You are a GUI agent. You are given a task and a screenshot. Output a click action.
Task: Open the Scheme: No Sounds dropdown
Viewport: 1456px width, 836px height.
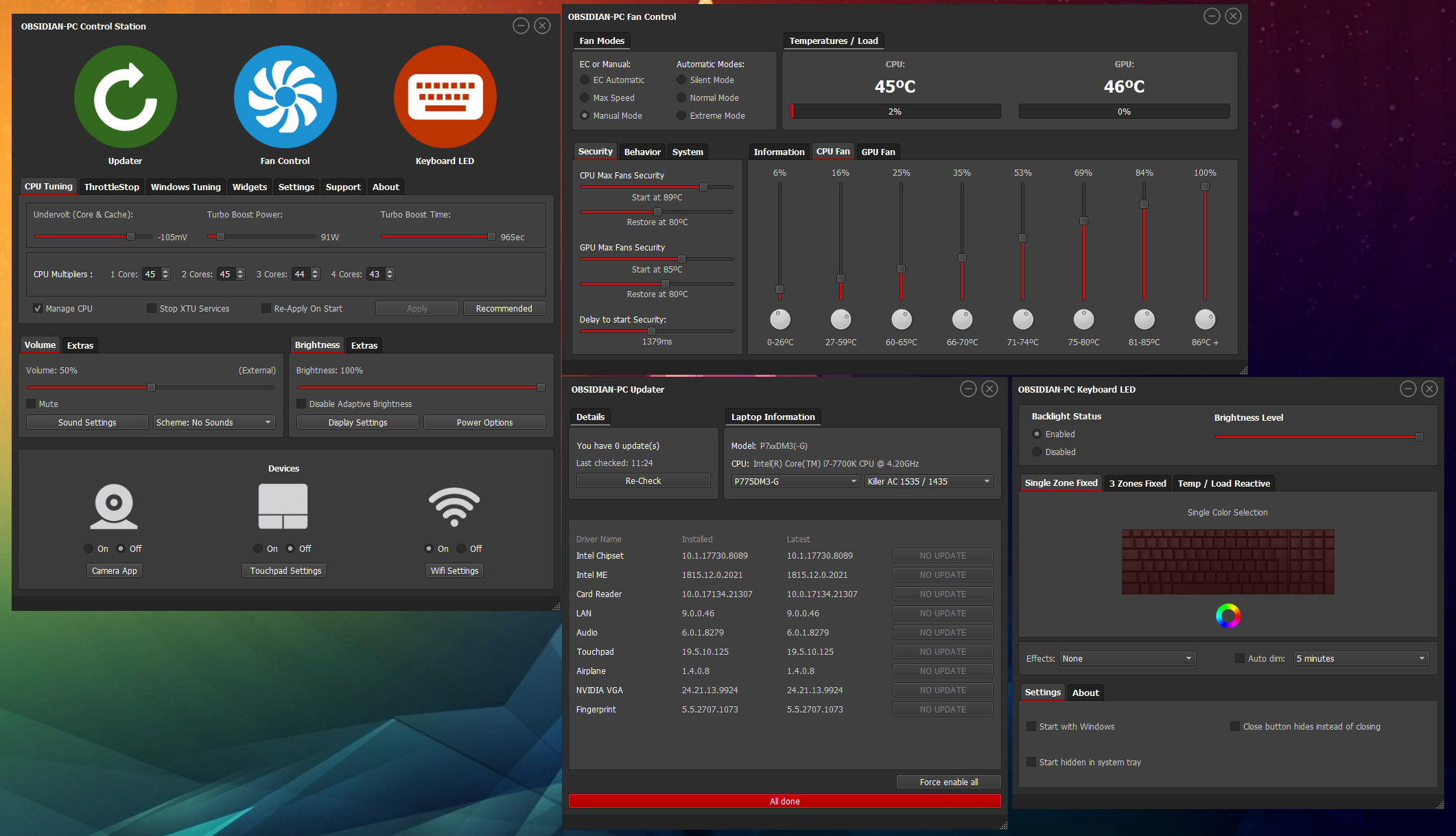214,422
